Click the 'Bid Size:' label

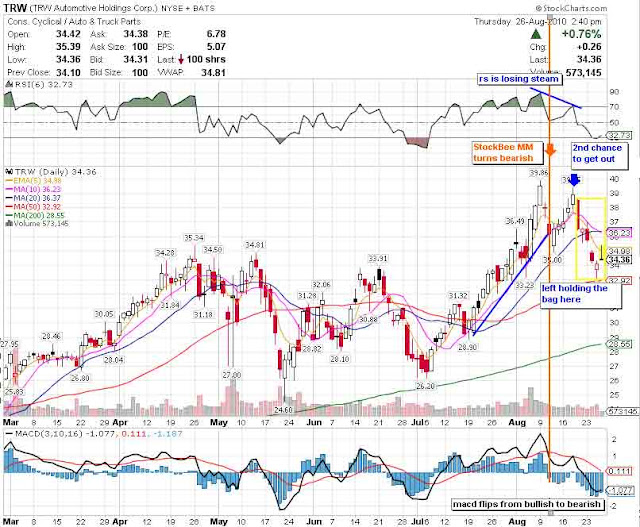click(106, 73)
